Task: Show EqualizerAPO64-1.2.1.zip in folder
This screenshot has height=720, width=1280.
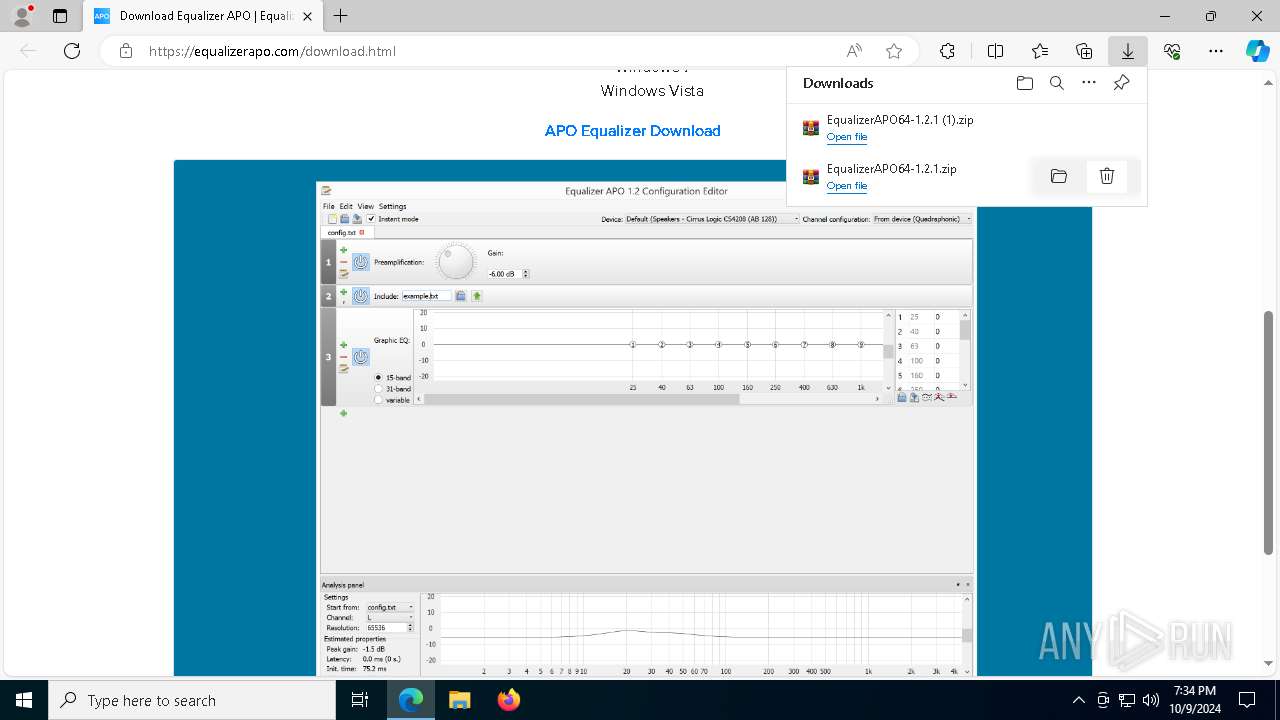Action: 1059,176
